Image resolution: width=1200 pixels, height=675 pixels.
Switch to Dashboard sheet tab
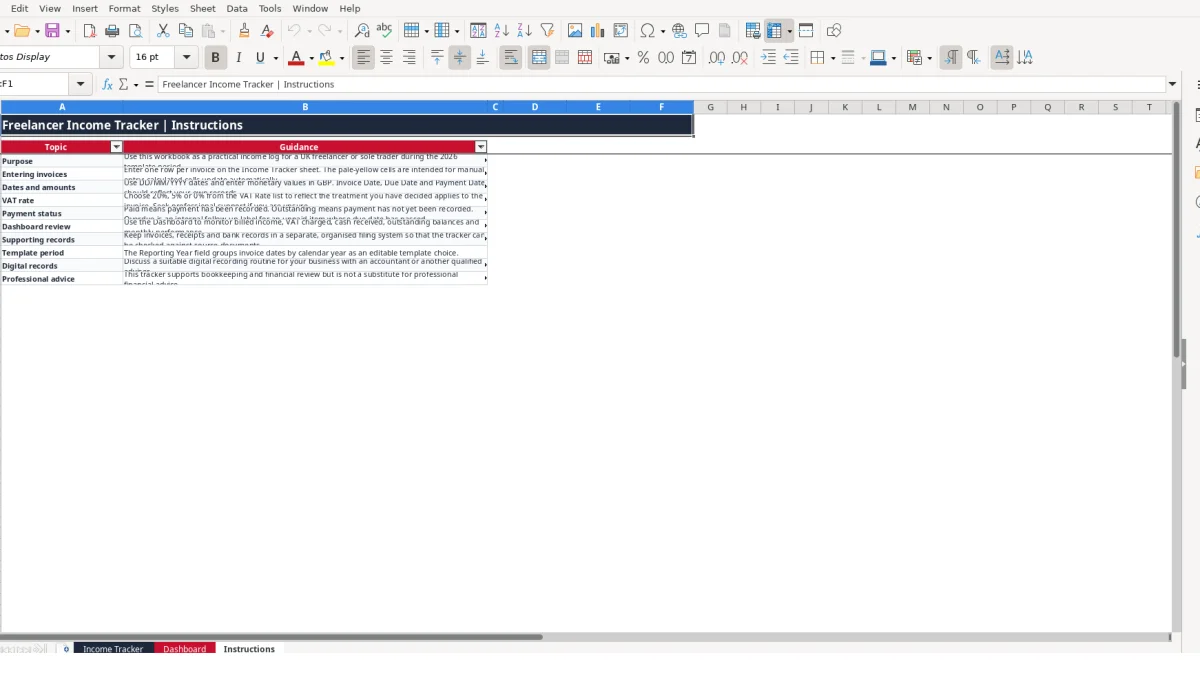coord(185,649)
